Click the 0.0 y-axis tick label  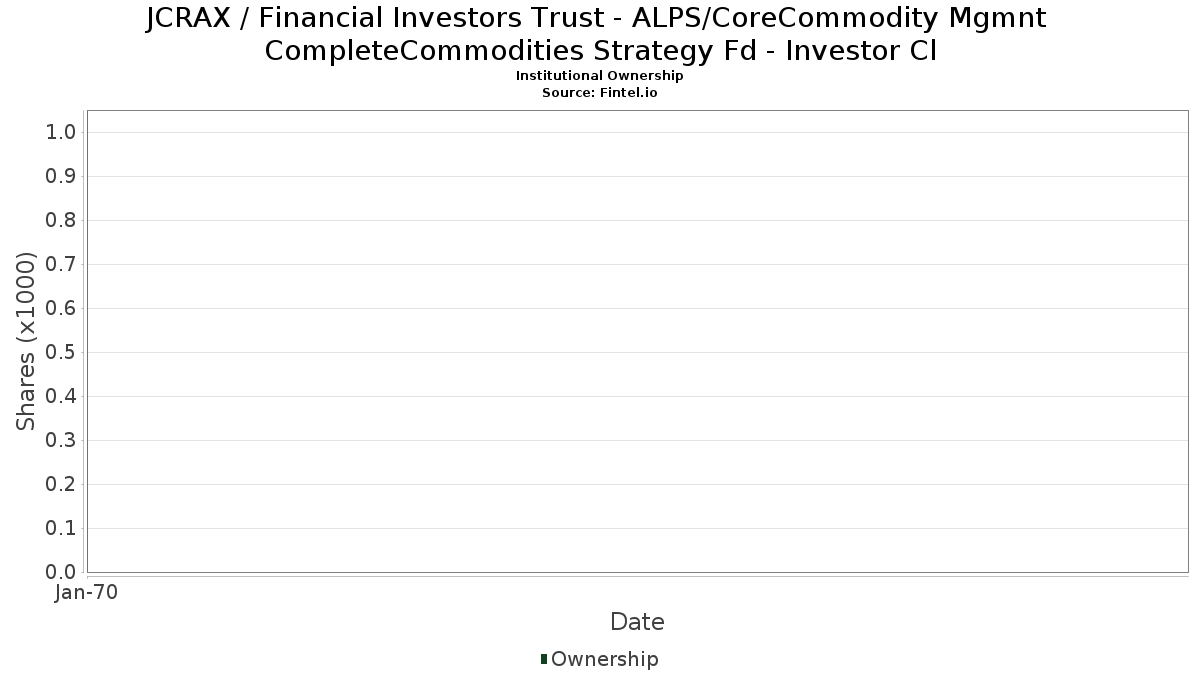point(61,572)
